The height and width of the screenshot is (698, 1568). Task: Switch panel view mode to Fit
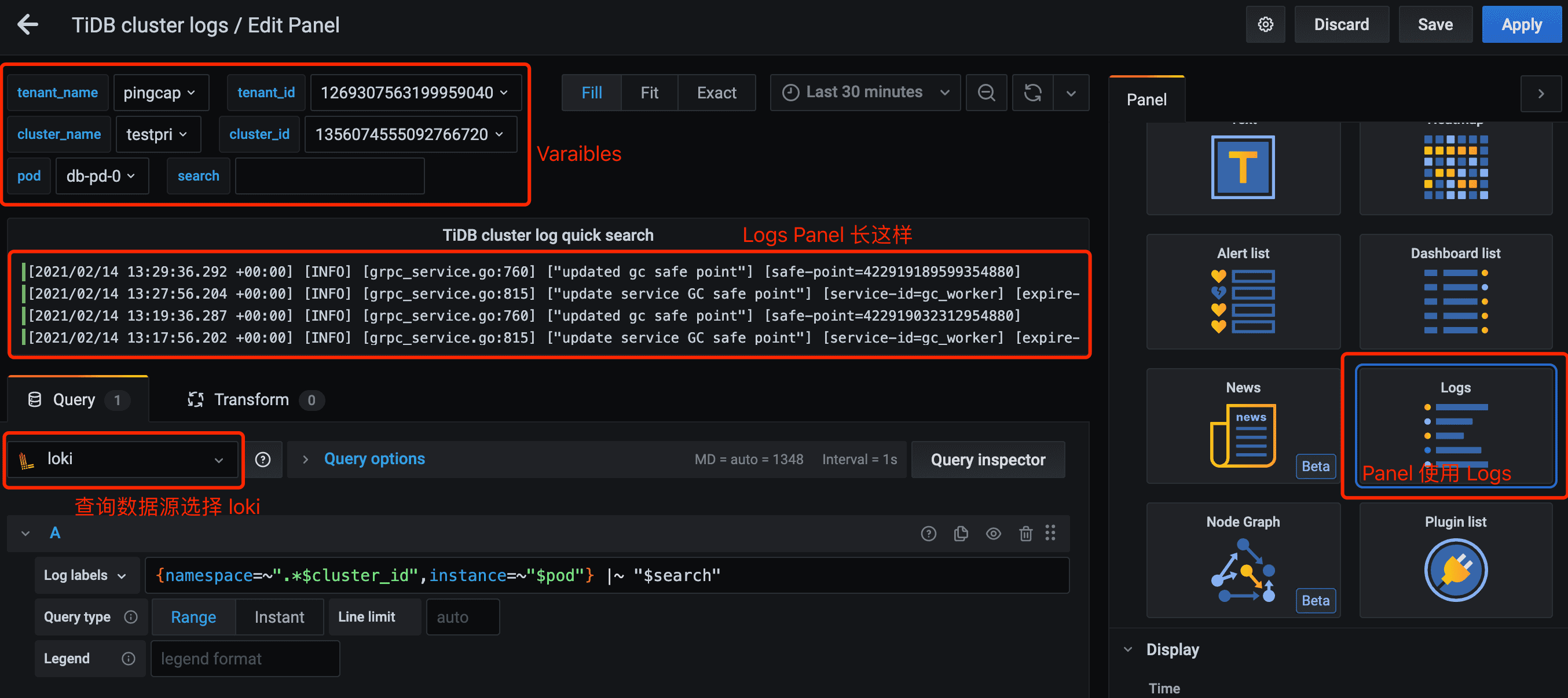point(649,93)
